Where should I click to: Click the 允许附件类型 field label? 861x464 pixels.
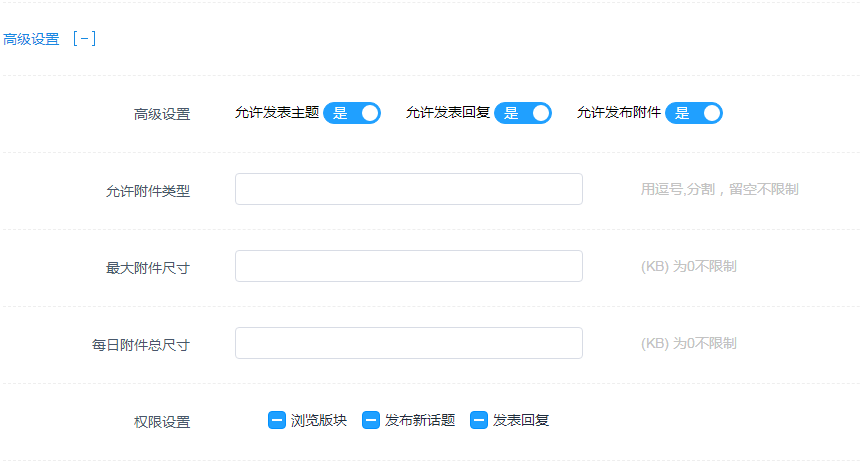coord(148,191)
